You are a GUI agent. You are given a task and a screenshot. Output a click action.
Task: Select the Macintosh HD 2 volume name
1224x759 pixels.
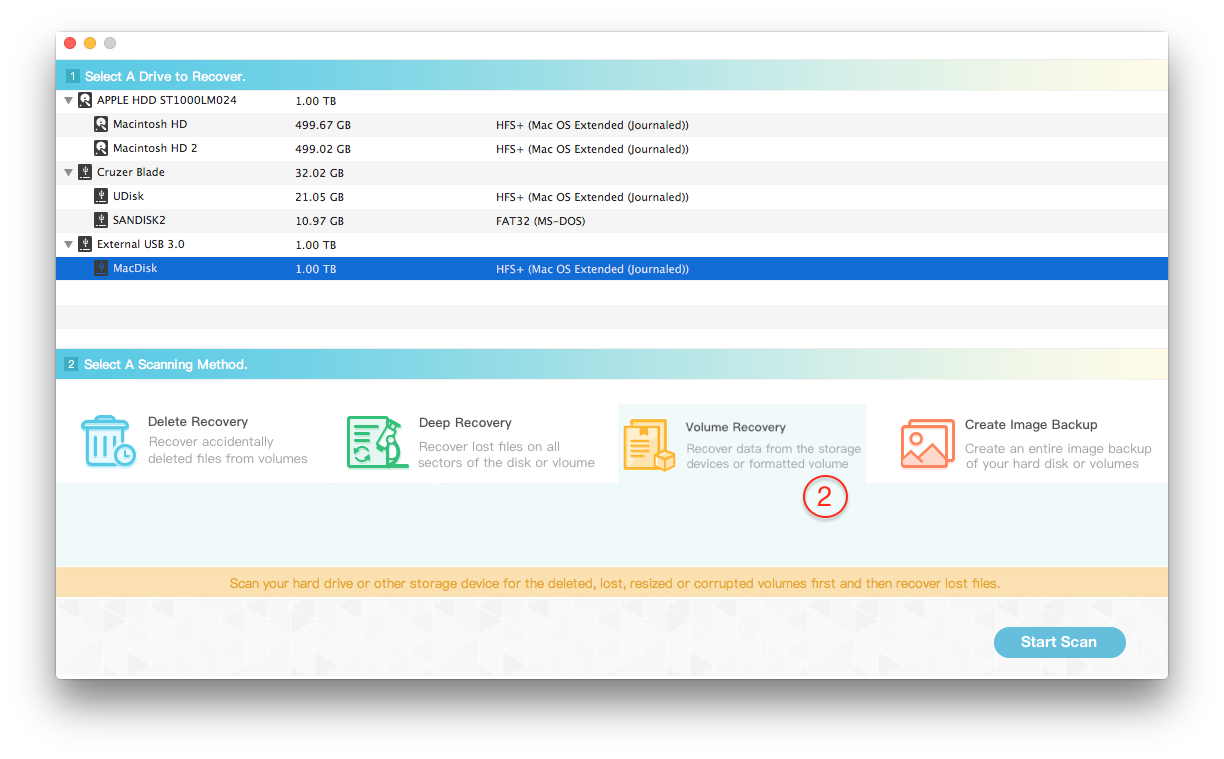[155, 148]
